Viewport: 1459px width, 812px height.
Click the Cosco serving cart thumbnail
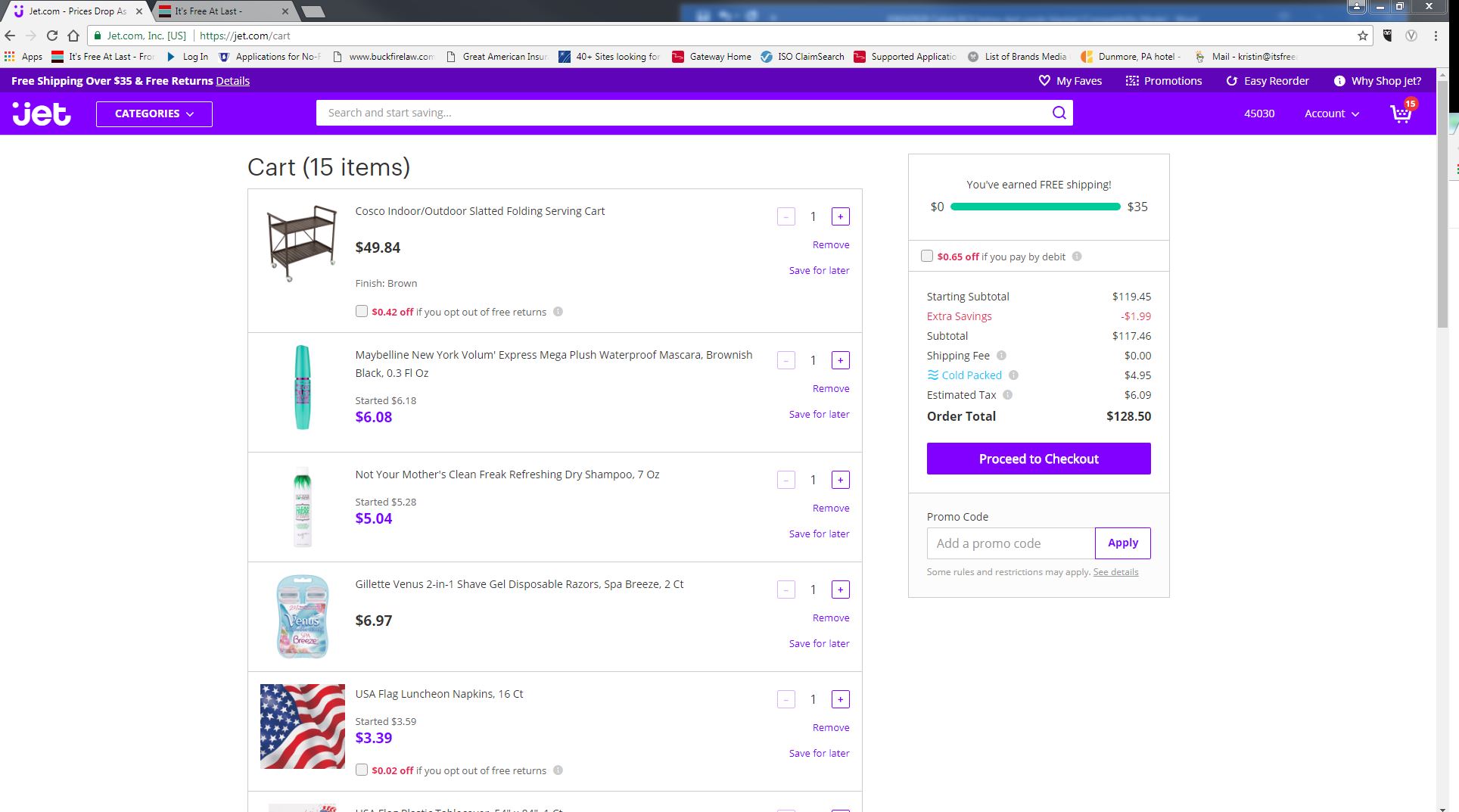[x=302, y=242]
